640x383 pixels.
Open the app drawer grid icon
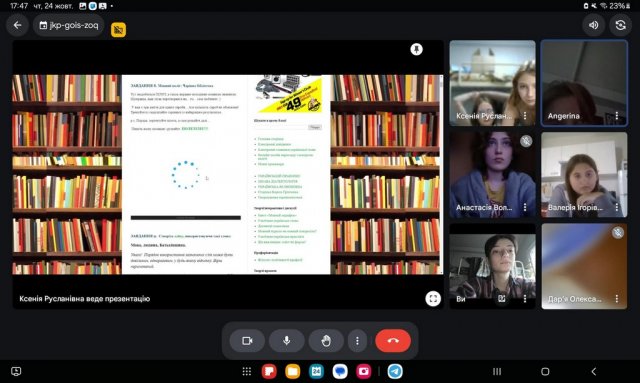[x=247, y=371]
